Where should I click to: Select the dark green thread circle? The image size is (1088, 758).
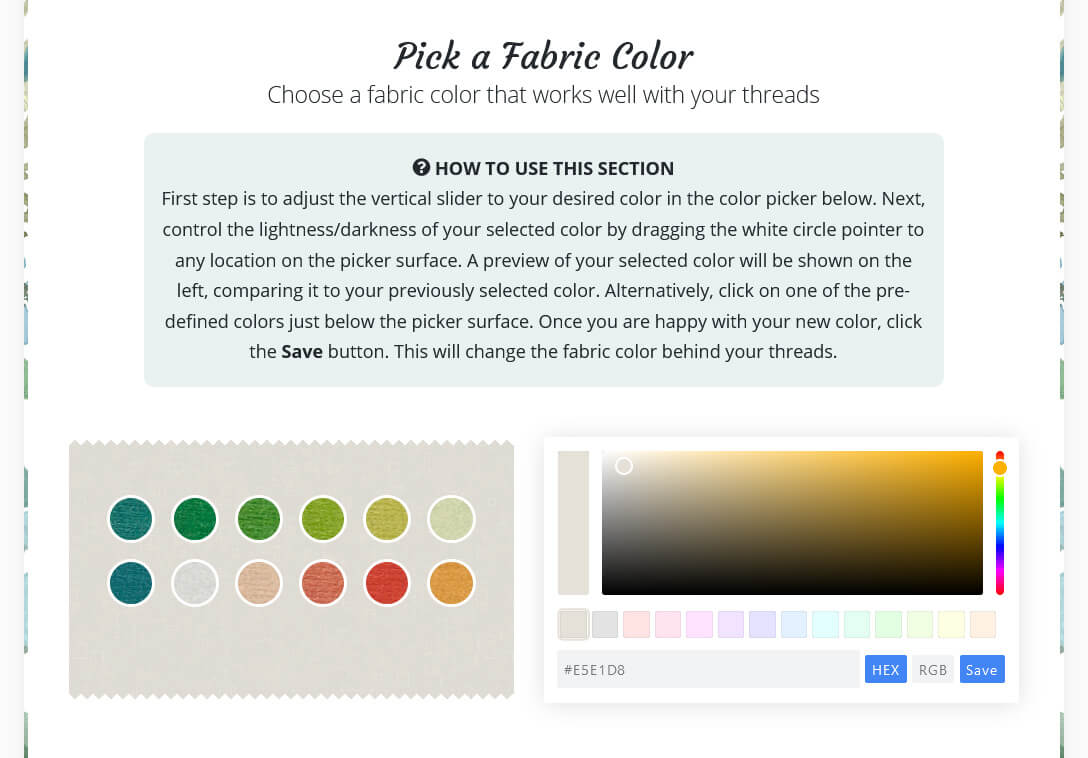tap(195, 519)
